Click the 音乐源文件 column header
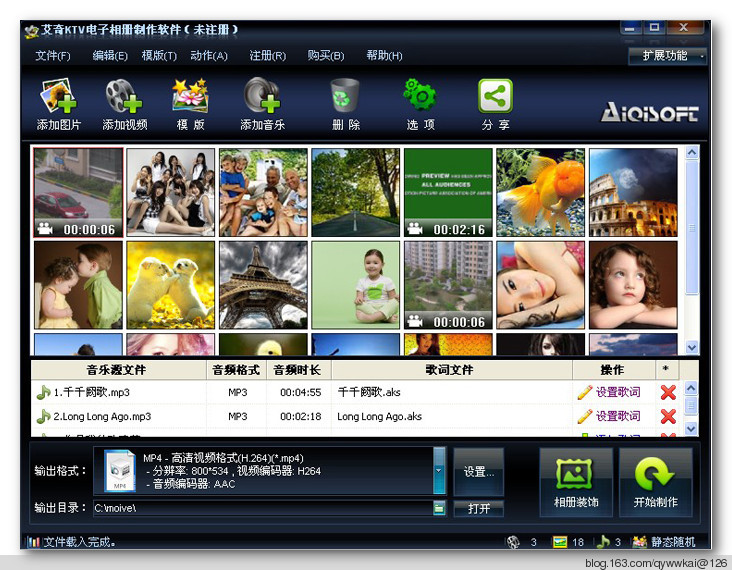732x570 pixels. point(118,370)
